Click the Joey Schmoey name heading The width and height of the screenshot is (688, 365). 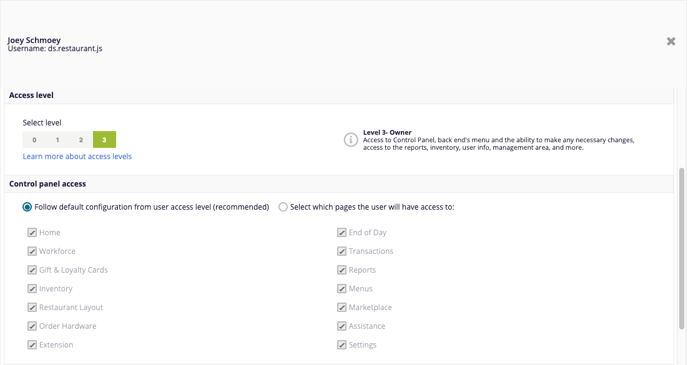pos(34,40)
